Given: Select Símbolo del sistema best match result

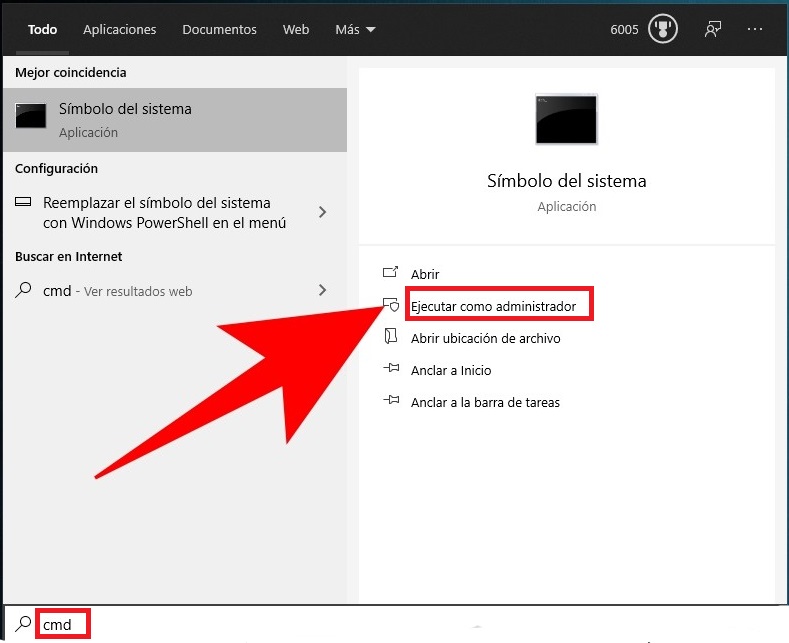Looking at the screenshot, I should pos(175,120).
